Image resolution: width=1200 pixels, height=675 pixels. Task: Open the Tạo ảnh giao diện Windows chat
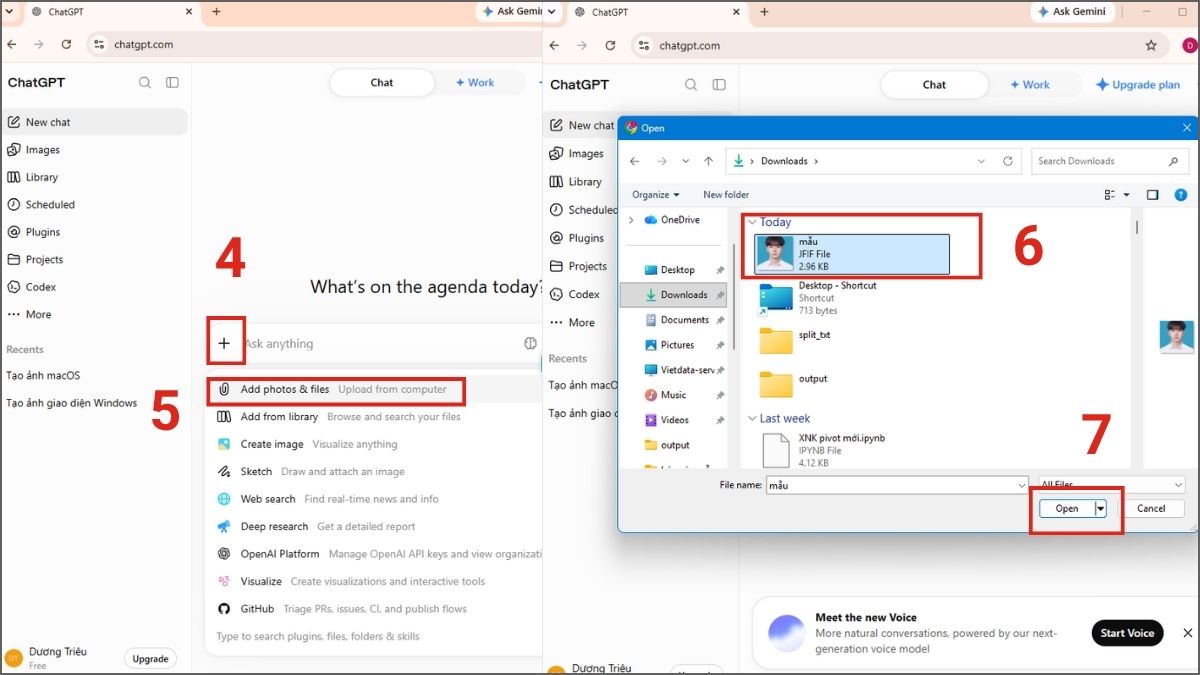pyautogui.click(x=72, y=403)
